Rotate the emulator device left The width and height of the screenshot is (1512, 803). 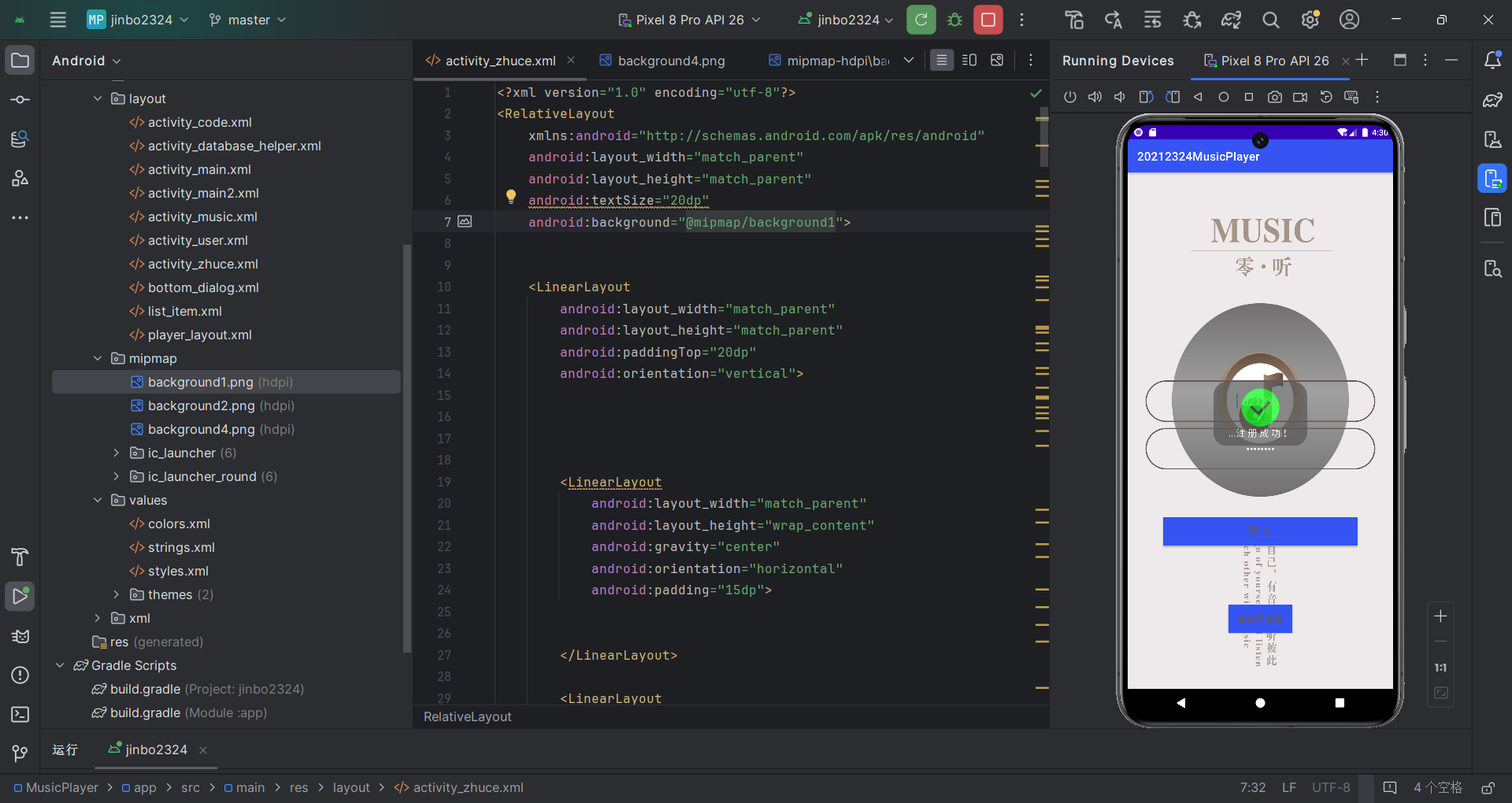pyautogui.click(x=1146, y=97)
